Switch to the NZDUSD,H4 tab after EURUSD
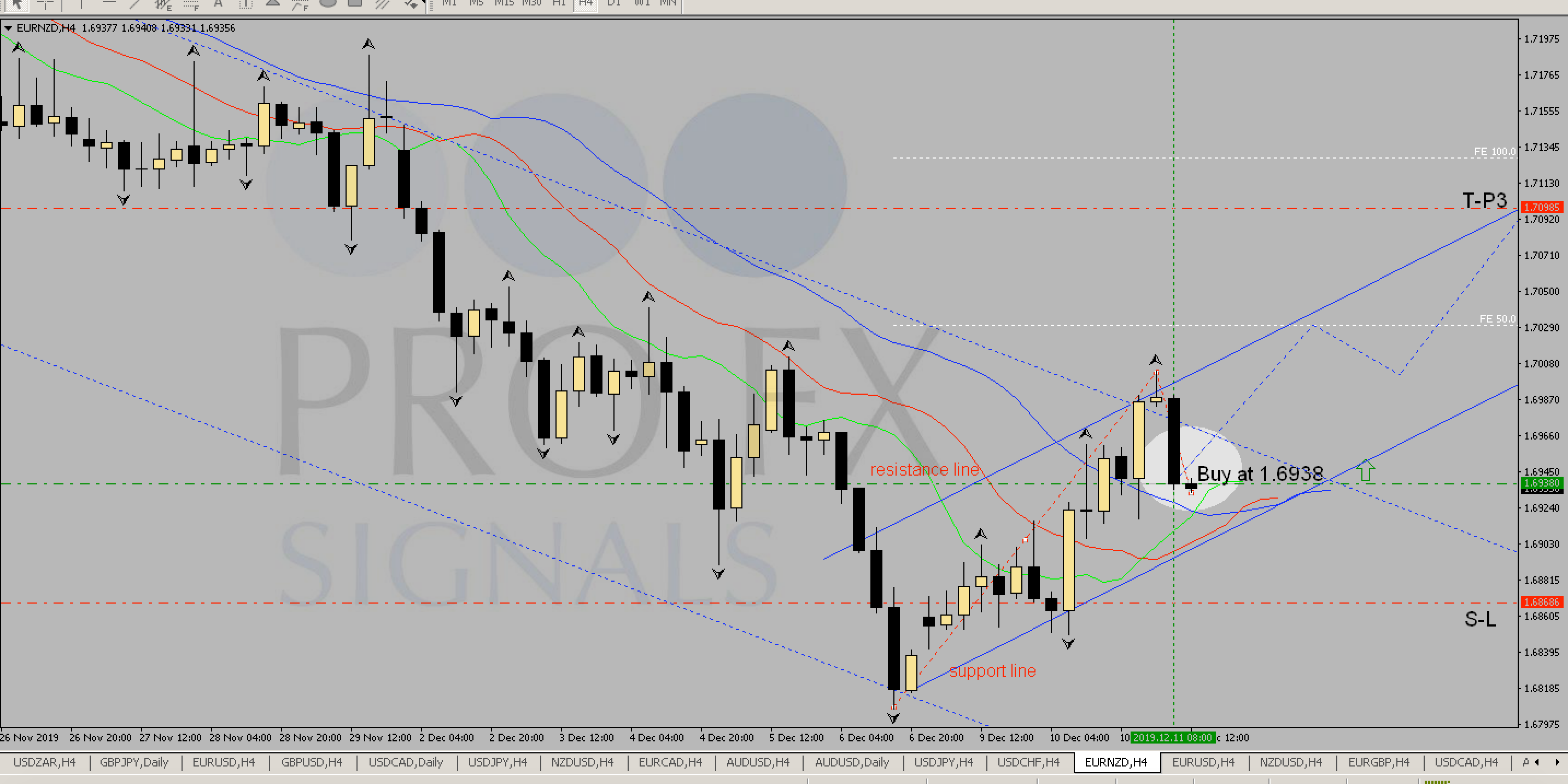The width and height of the screenshot is (1568, 784). 1290,762
